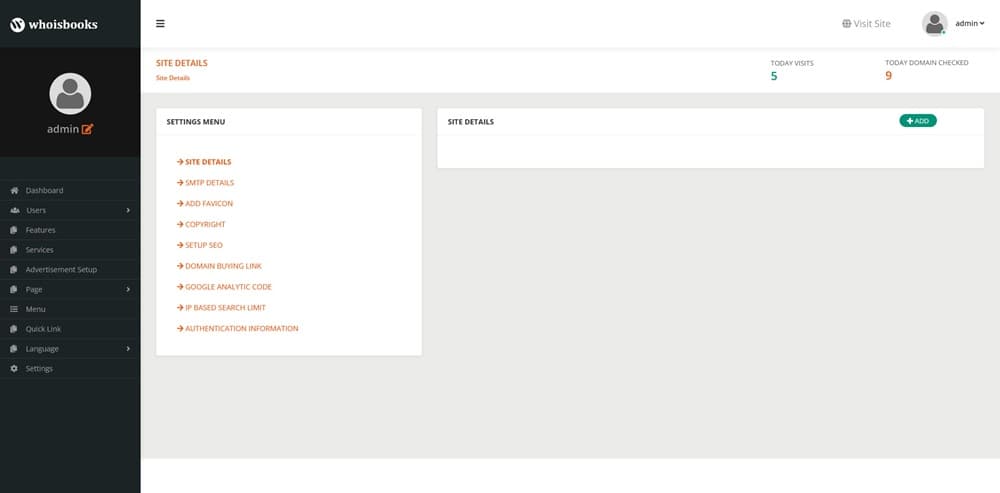The height and width of the screenshot is (493, 1000).
Task: Click the large sidebar profile avatar
Action: (x=70, y=93)
